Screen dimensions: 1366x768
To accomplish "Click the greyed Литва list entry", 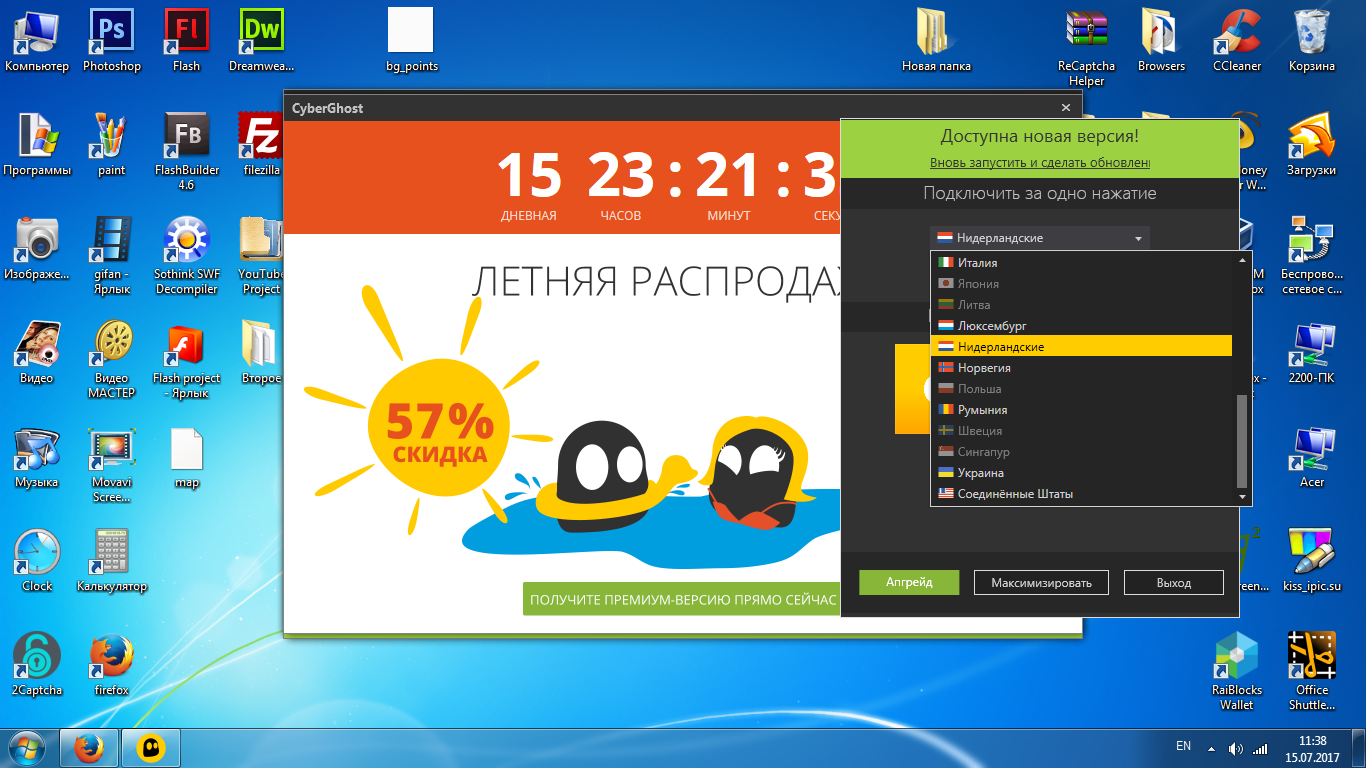I will tap(1081, 305).
